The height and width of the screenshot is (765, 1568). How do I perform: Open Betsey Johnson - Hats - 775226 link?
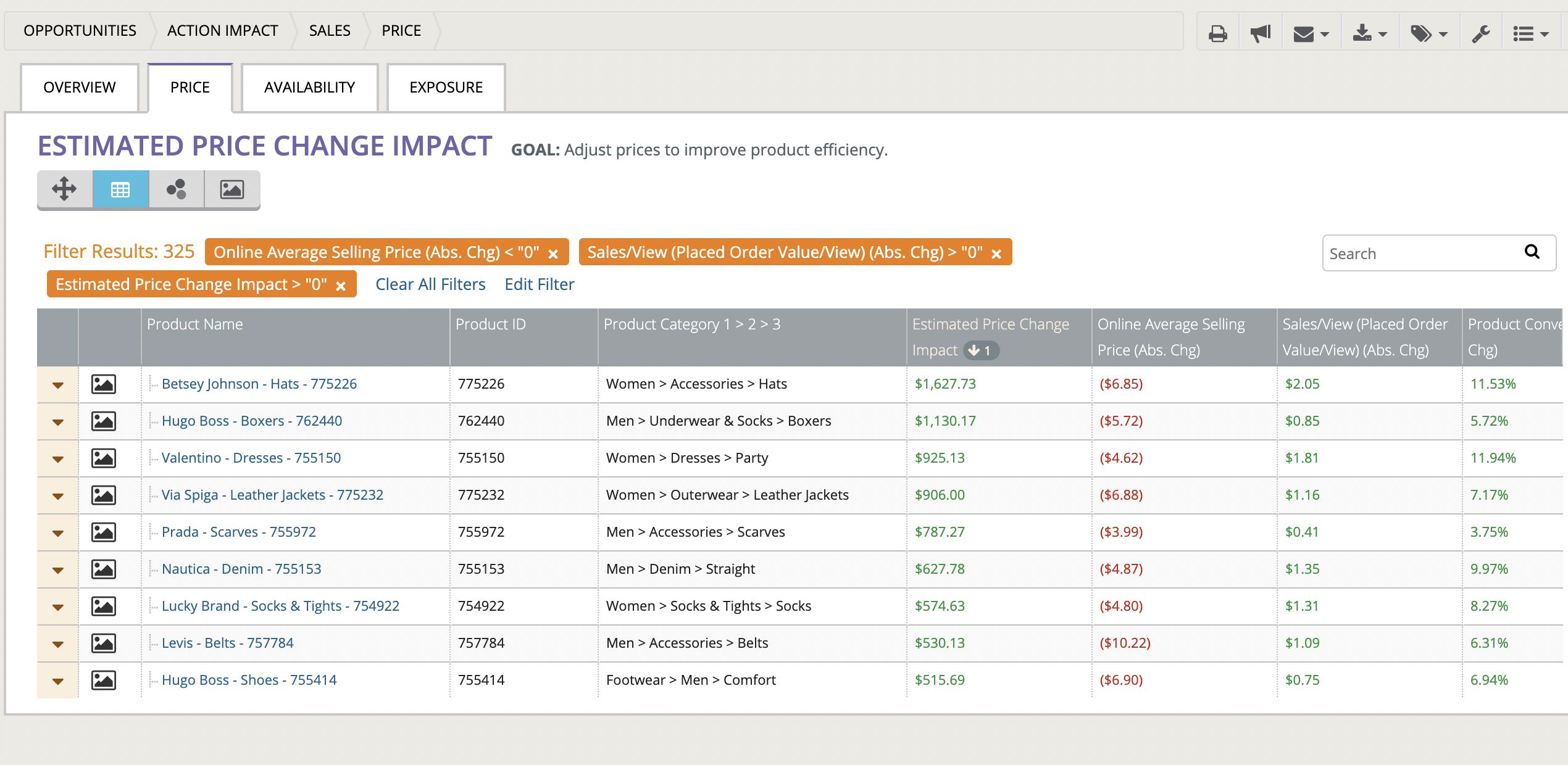259,384
